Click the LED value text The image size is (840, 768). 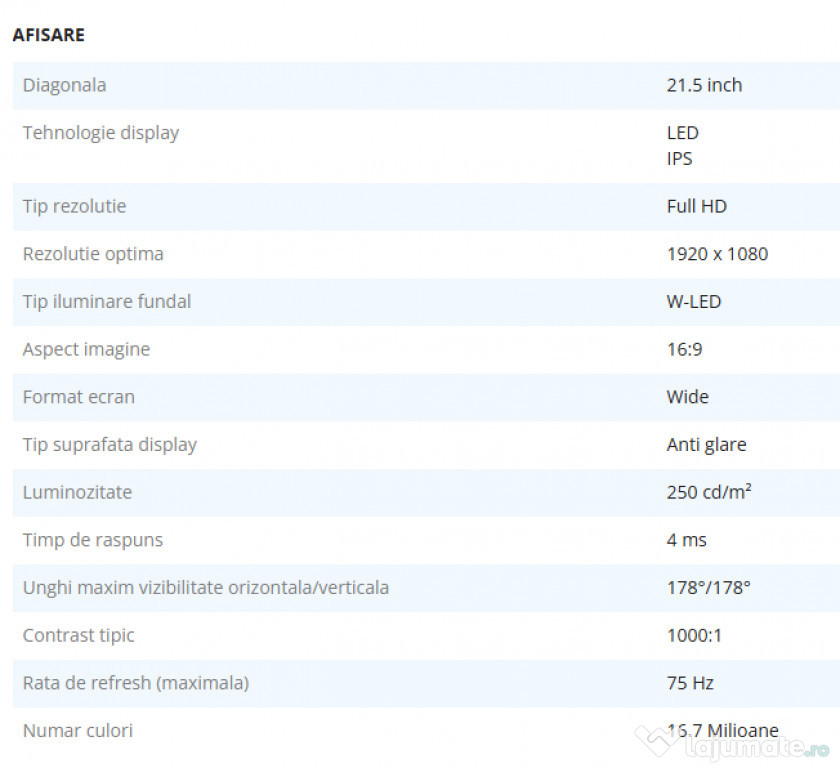coord(682,133)
